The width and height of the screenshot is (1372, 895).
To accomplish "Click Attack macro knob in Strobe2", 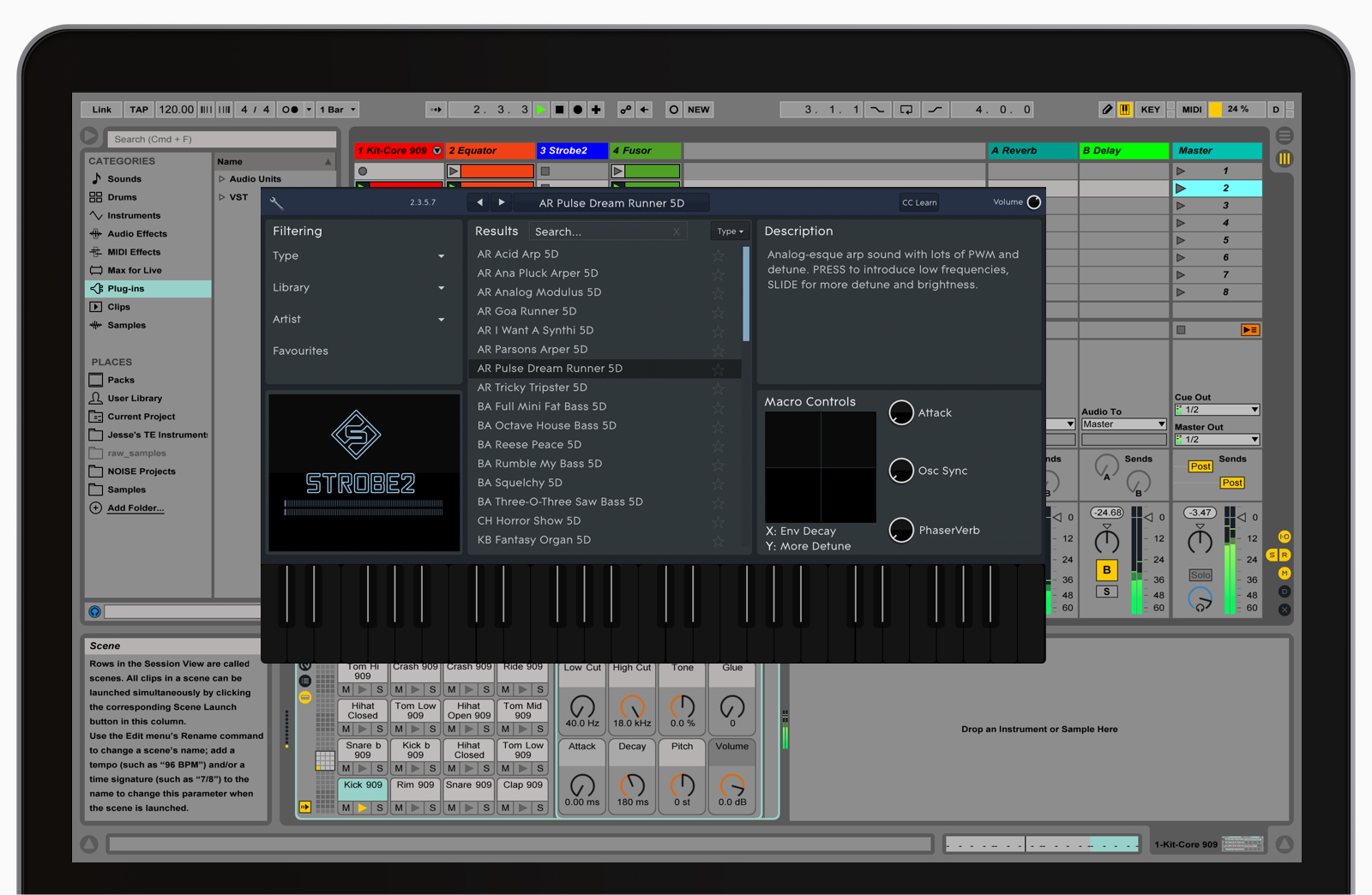I will pos(901,413).
